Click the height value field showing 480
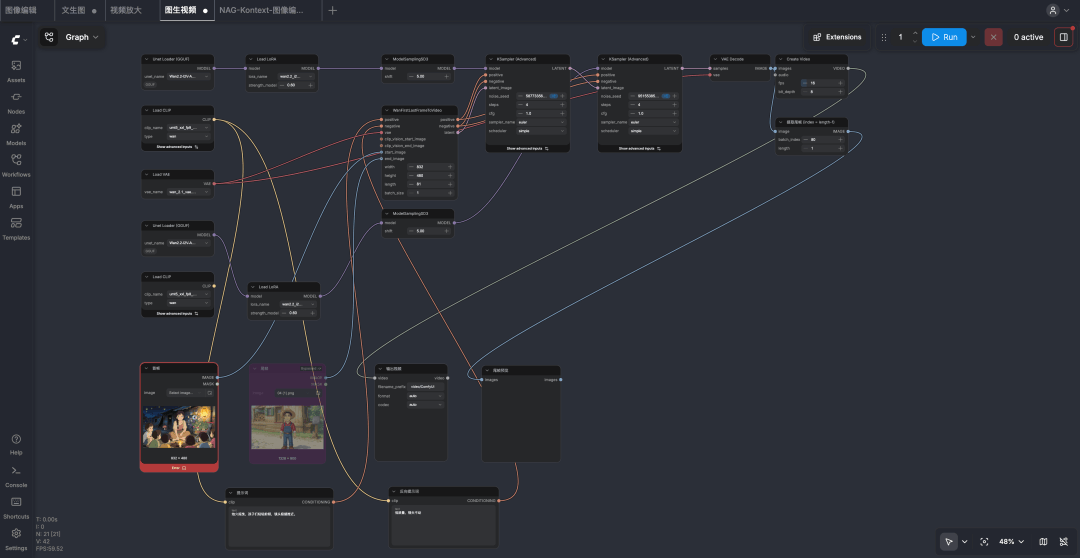This screenshot has width=1080, height=558. [x=431, y=176]
